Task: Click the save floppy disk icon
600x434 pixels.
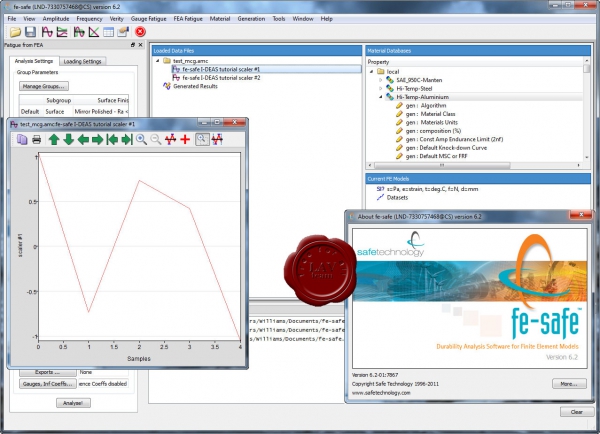Action: (30, 32)
